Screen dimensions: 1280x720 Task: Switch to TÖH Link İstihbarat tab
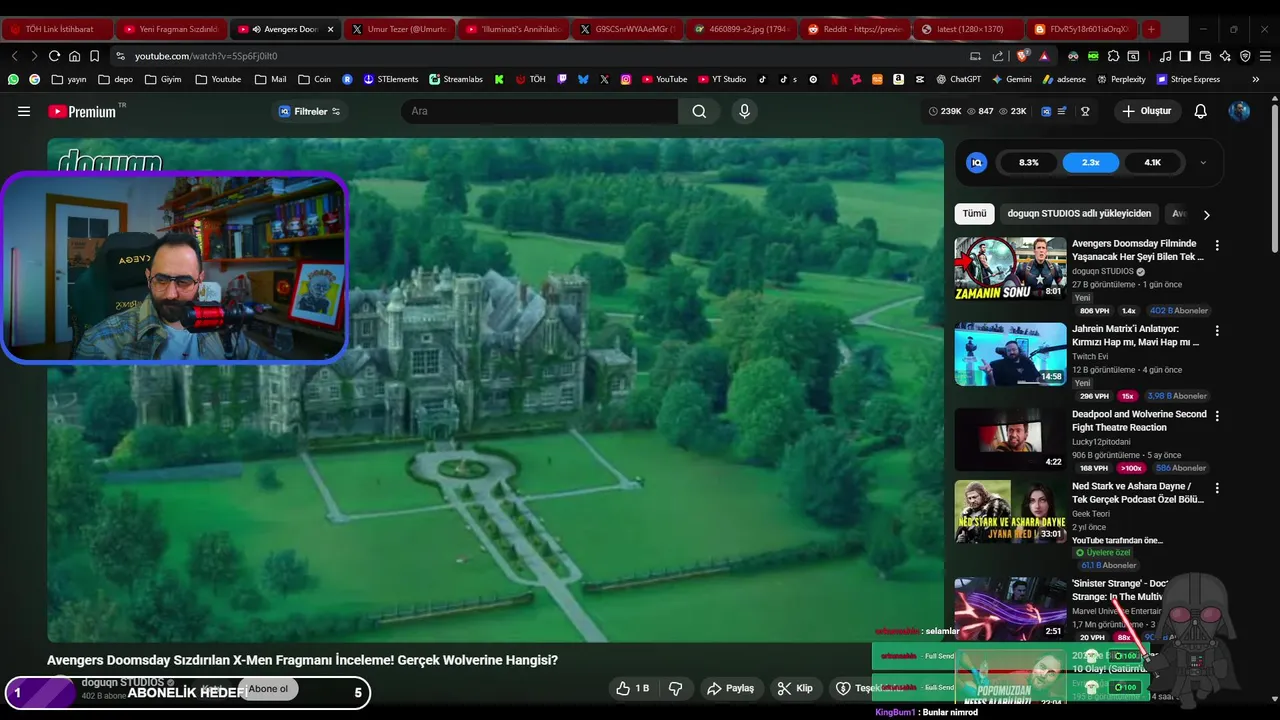(x=57, y=29)
